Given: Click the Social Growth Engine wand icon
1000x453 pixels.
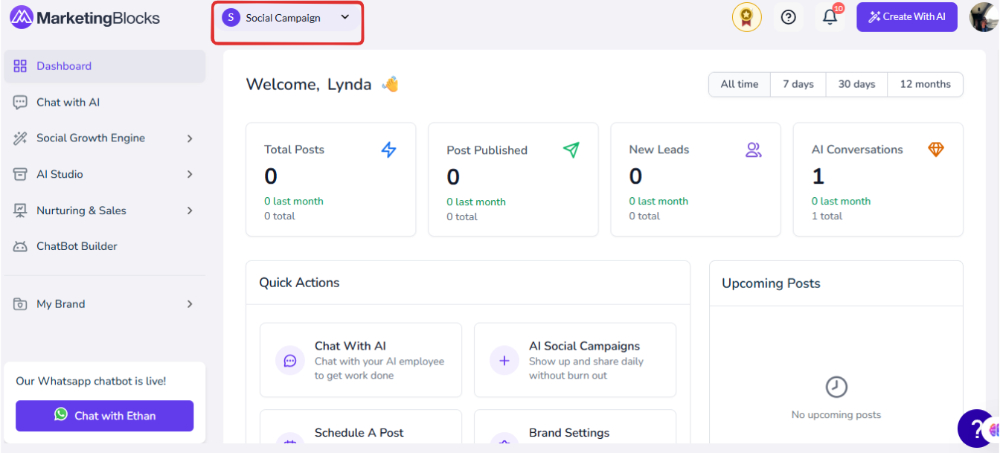Looking at the screenshot, I should pos(20,138).
